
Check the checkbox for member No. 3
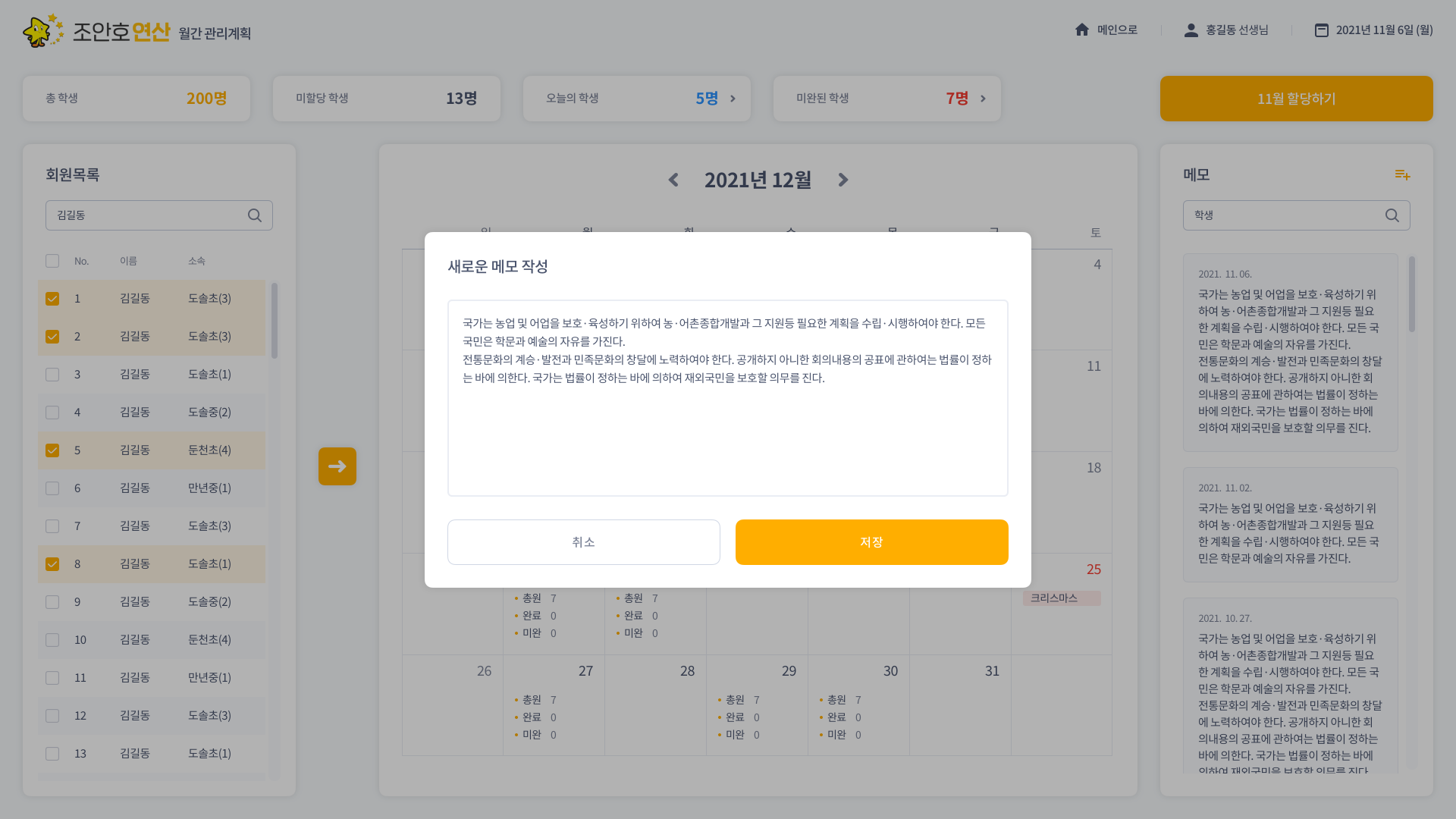[x=52, y=375]
